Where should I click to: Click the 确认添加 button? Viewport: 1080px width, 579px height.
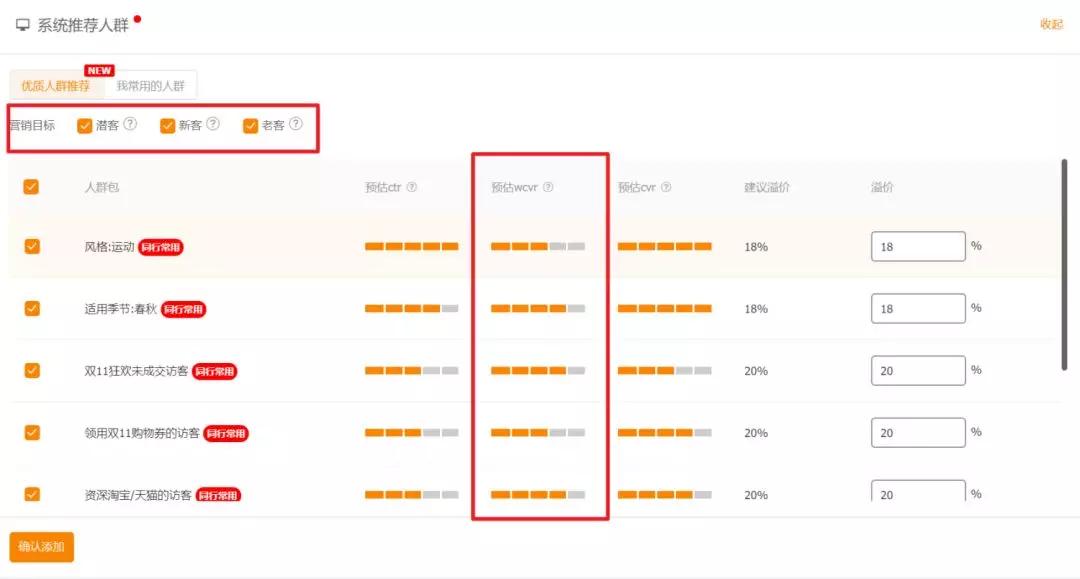(x=41, y=547)
